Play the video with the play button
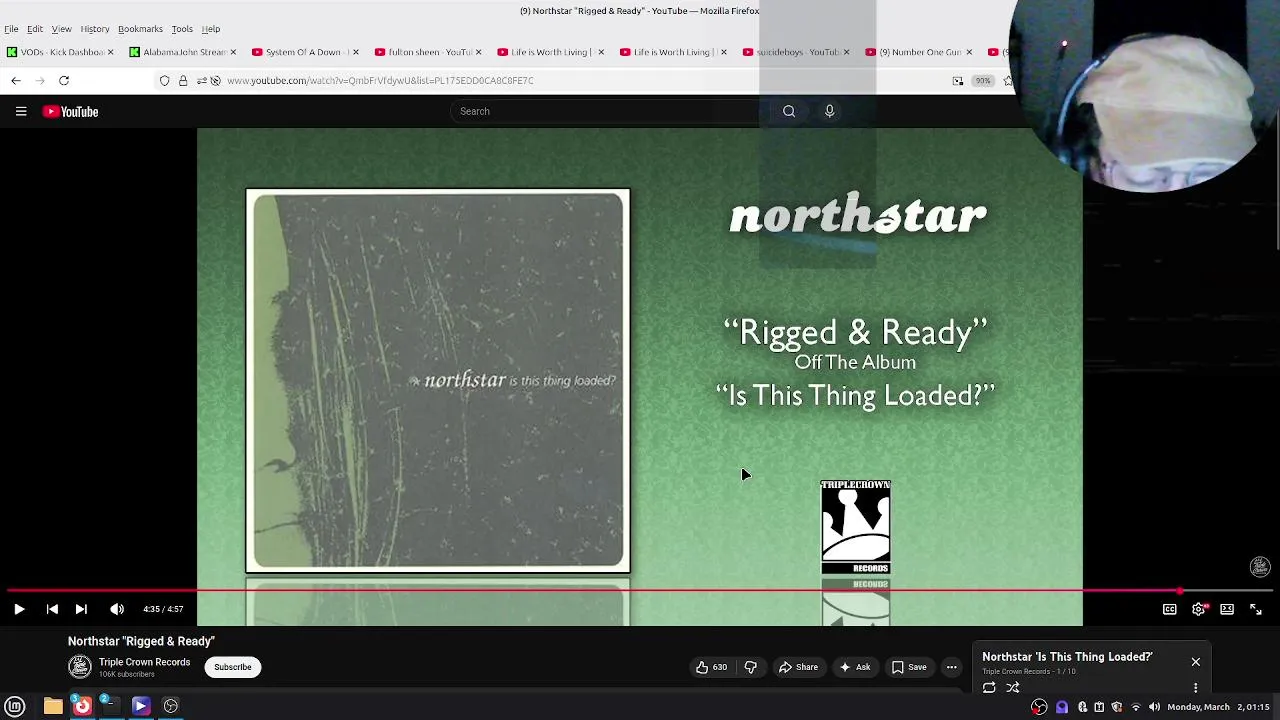 pyautogui.click(x=19, y=609)
